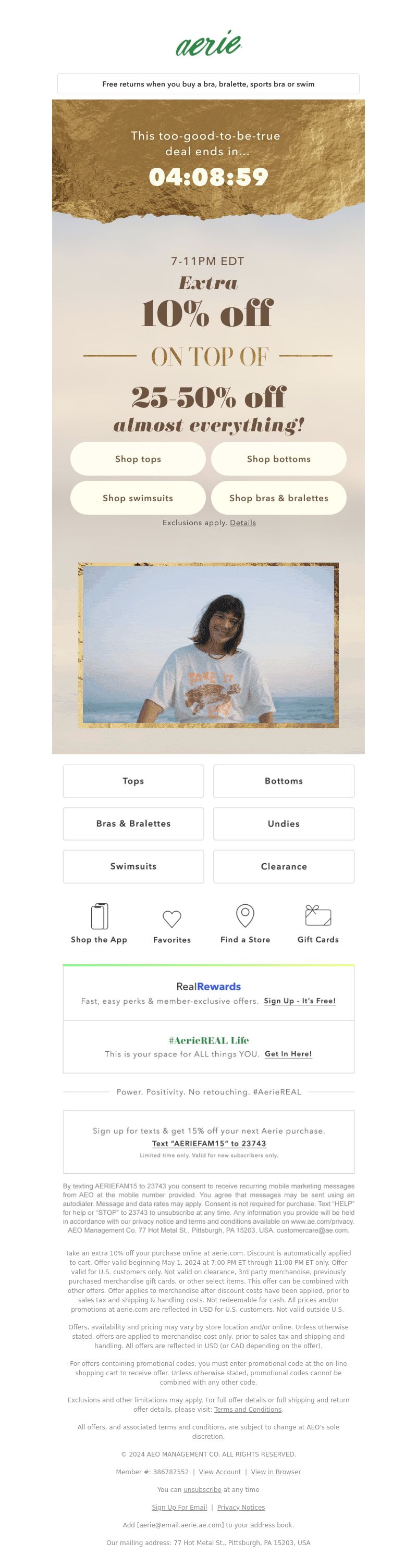Select the Find a Store pin icon
The image size is (417, 1568).
(244, 915)
